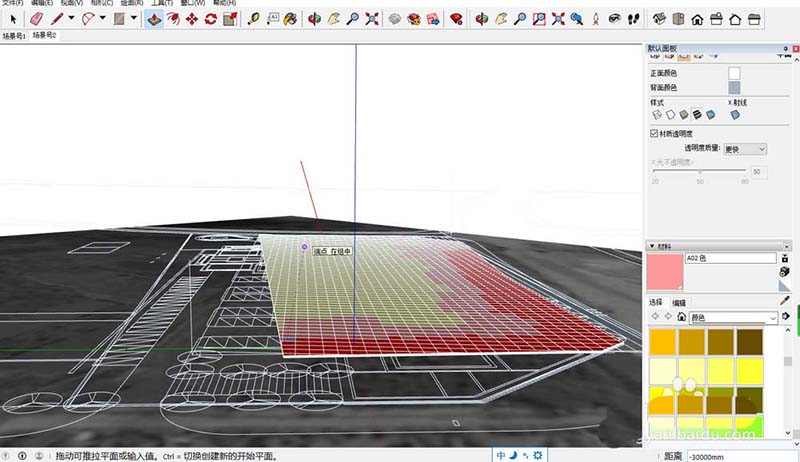This screenshot has width=800, height=462.
Task: Collapse the Materials panel section
Action: [x=652, y=246]
